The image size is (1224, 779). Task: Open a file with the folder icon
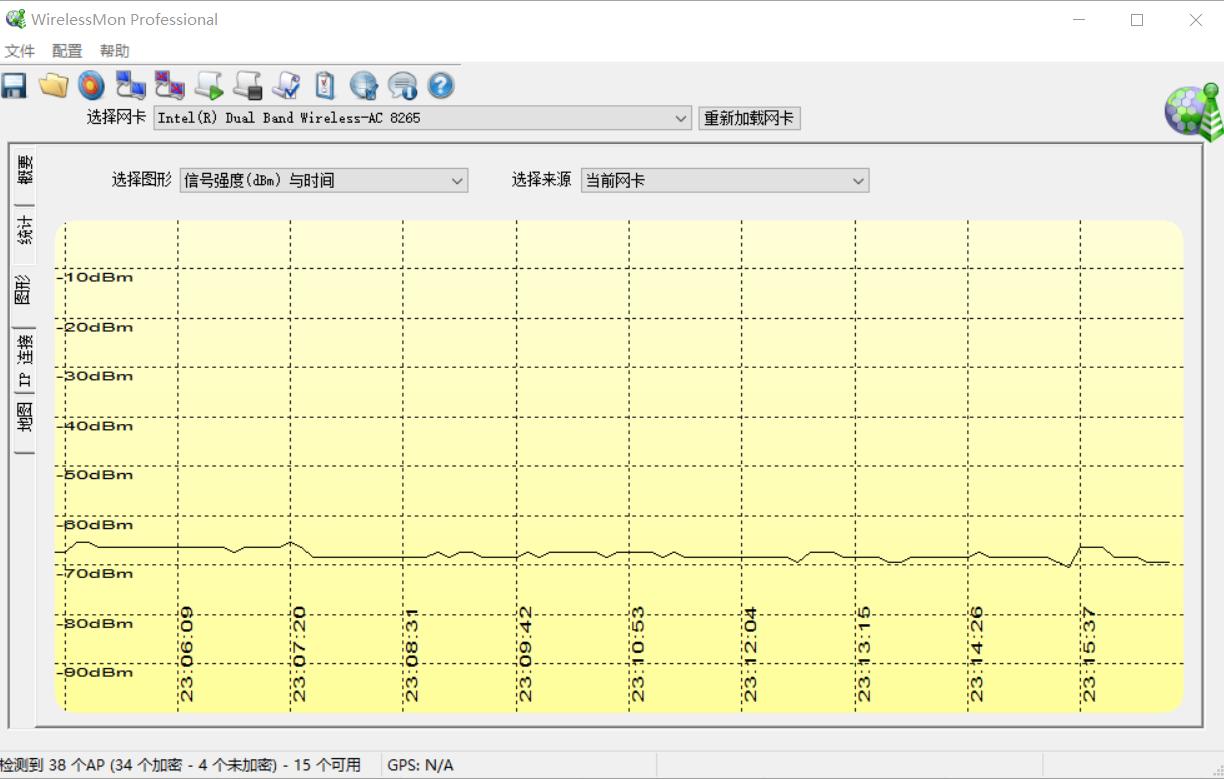pyautogui.click(x=52, y=86)
